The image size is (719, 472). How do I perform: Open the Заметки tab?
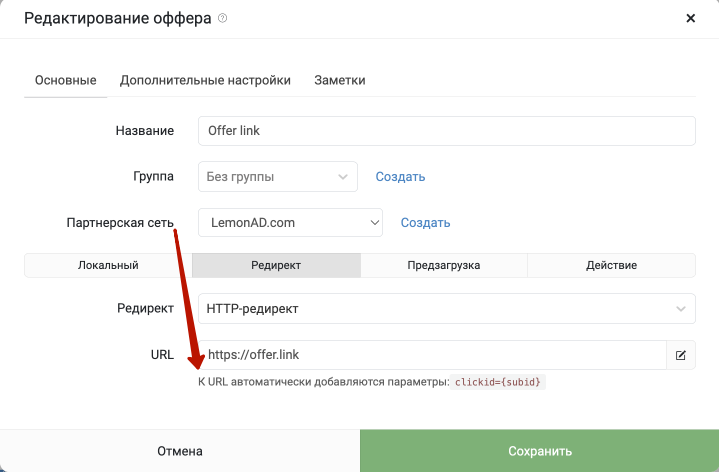coord(340,80)
